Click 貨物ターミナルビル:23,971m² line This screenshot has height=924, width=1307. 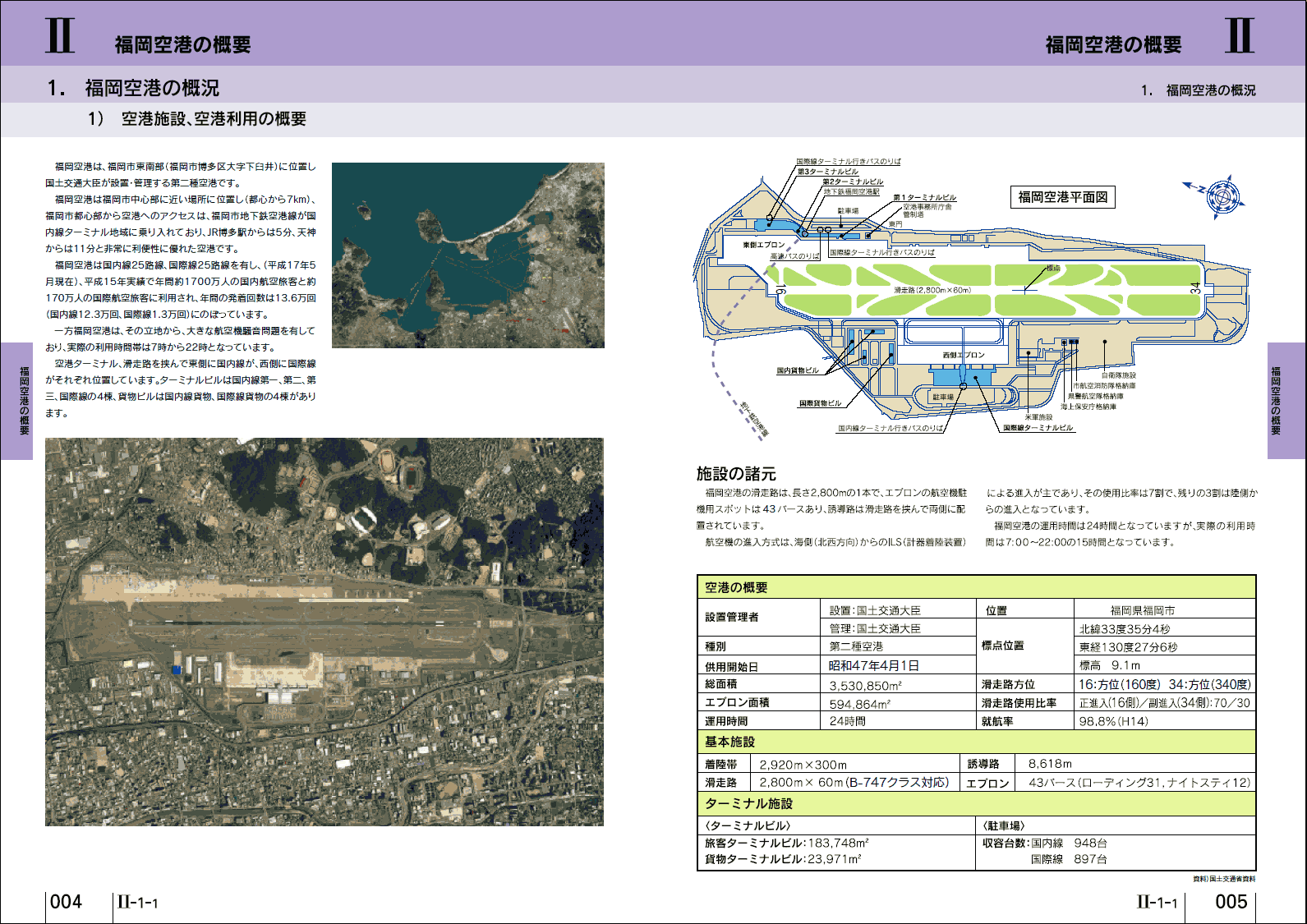click(x=783, y=859)
